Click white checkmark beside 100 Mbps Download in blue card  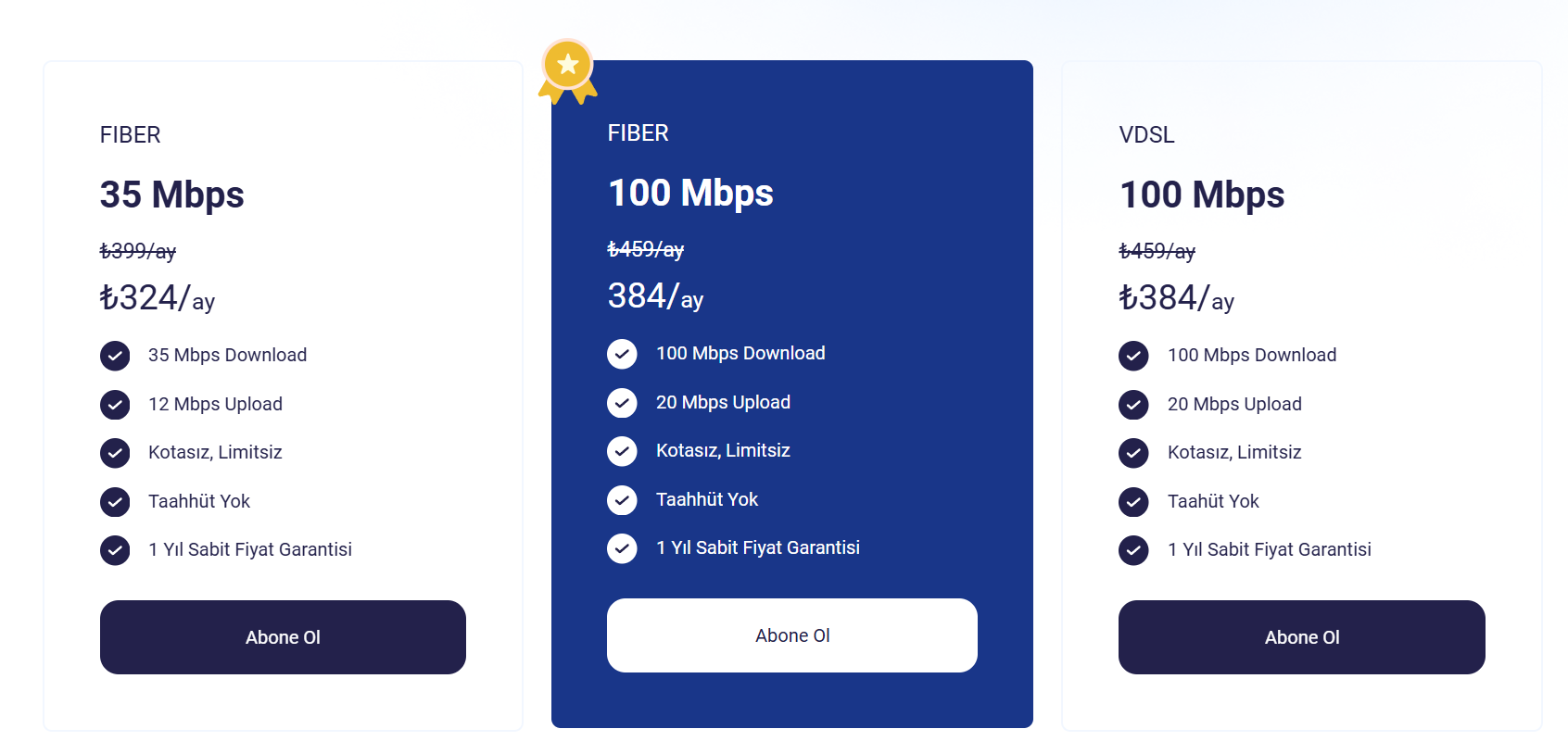622,354
